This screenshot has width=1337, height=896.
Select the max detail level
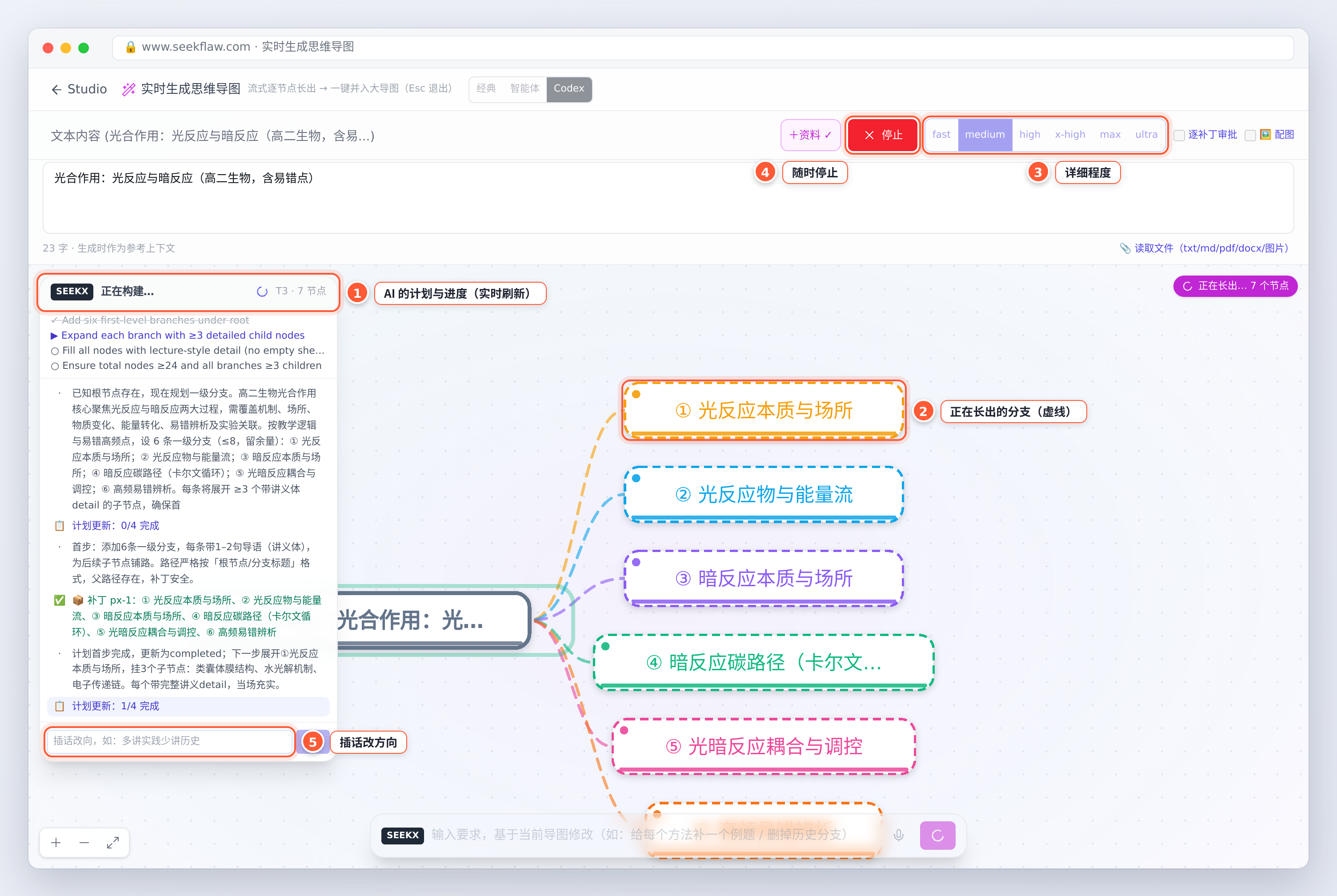coord(1110,135)
